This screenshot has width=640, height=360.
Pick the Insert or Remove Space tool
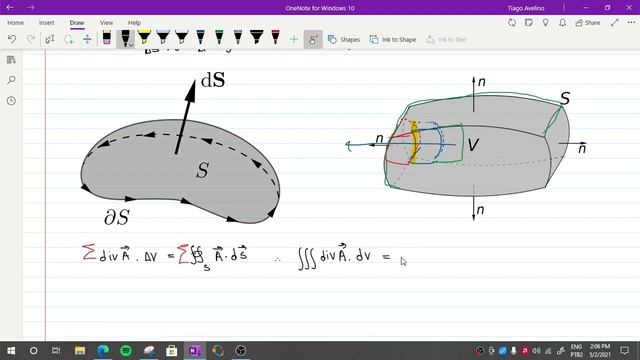point(87,39)
